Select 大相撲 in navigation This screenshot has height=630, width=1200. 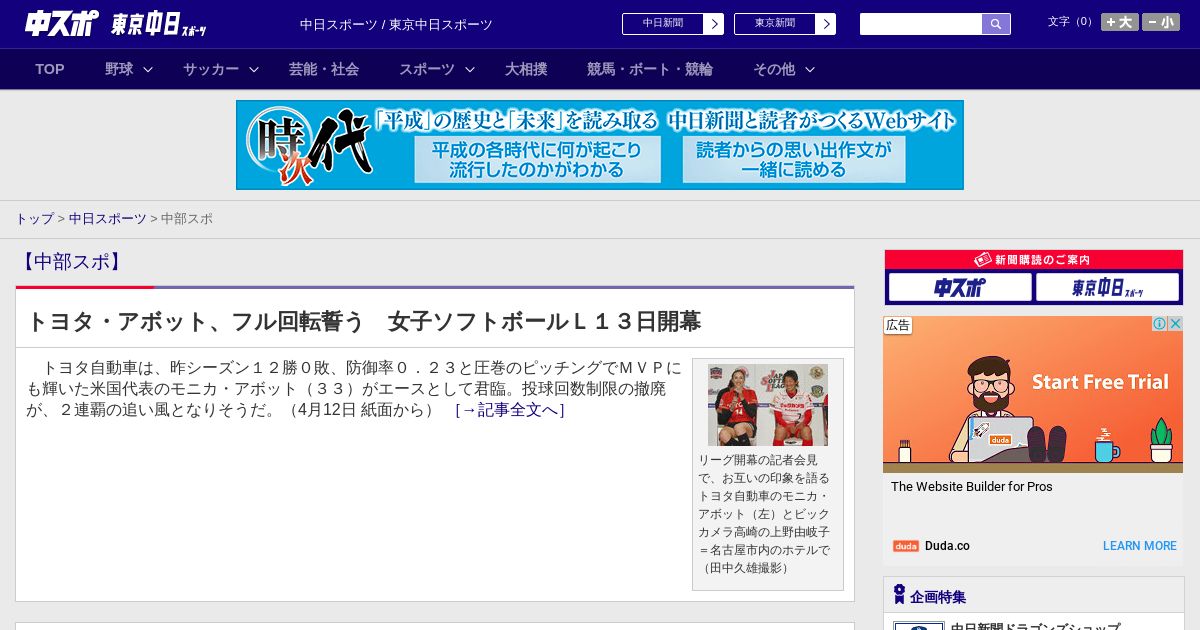pyautogui.click(x=526, y=69)
